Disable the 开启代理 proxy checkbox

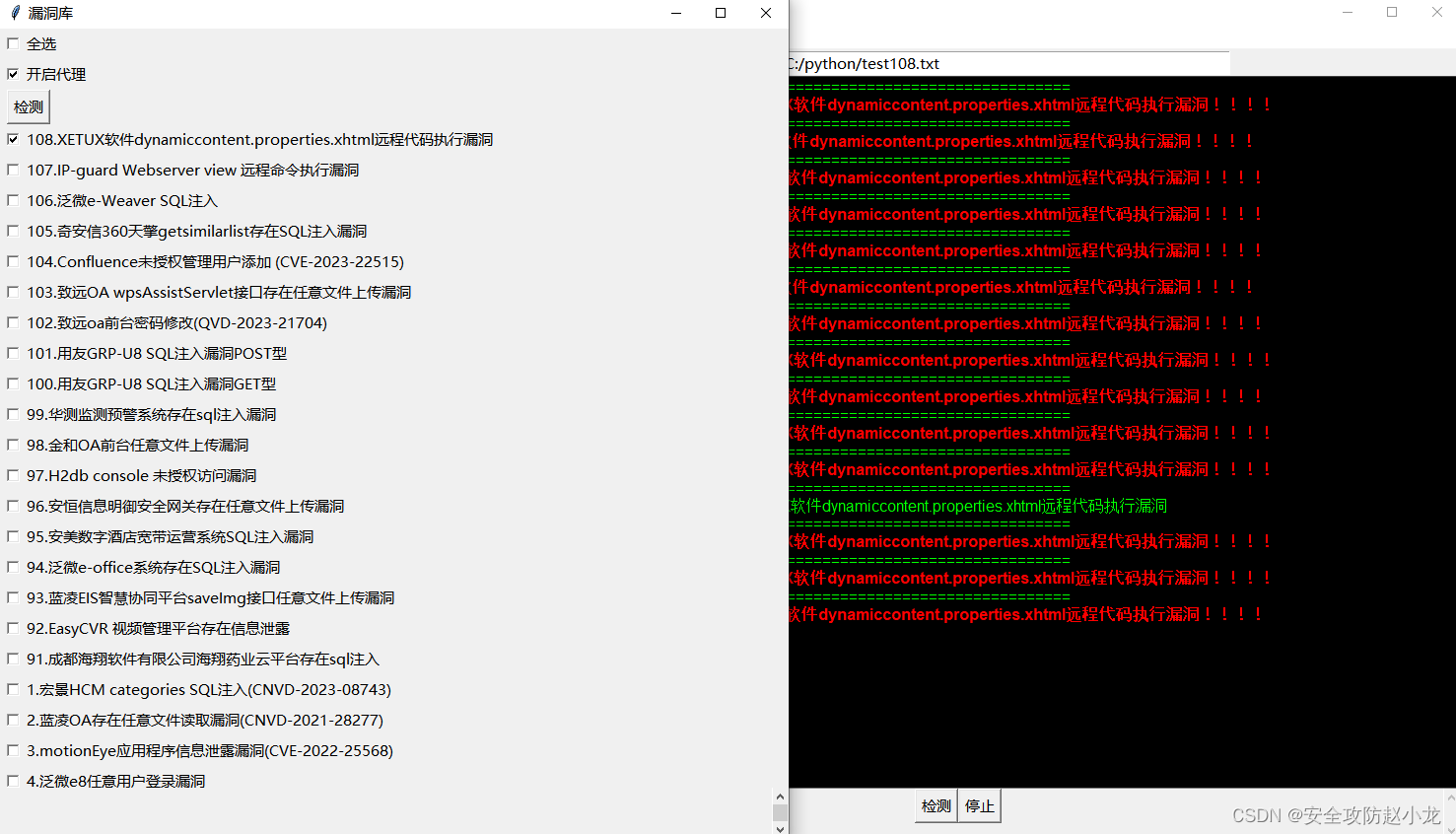(x=13, y=74)
